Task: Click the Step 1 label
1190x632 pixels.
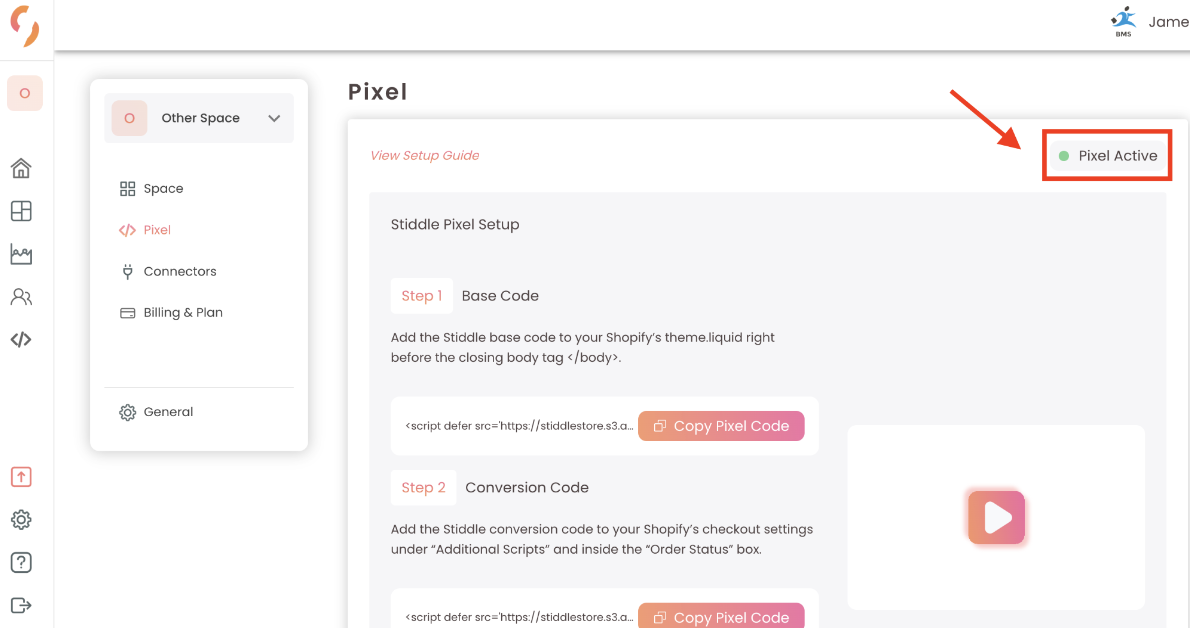Action: click(x=422, y=296)
